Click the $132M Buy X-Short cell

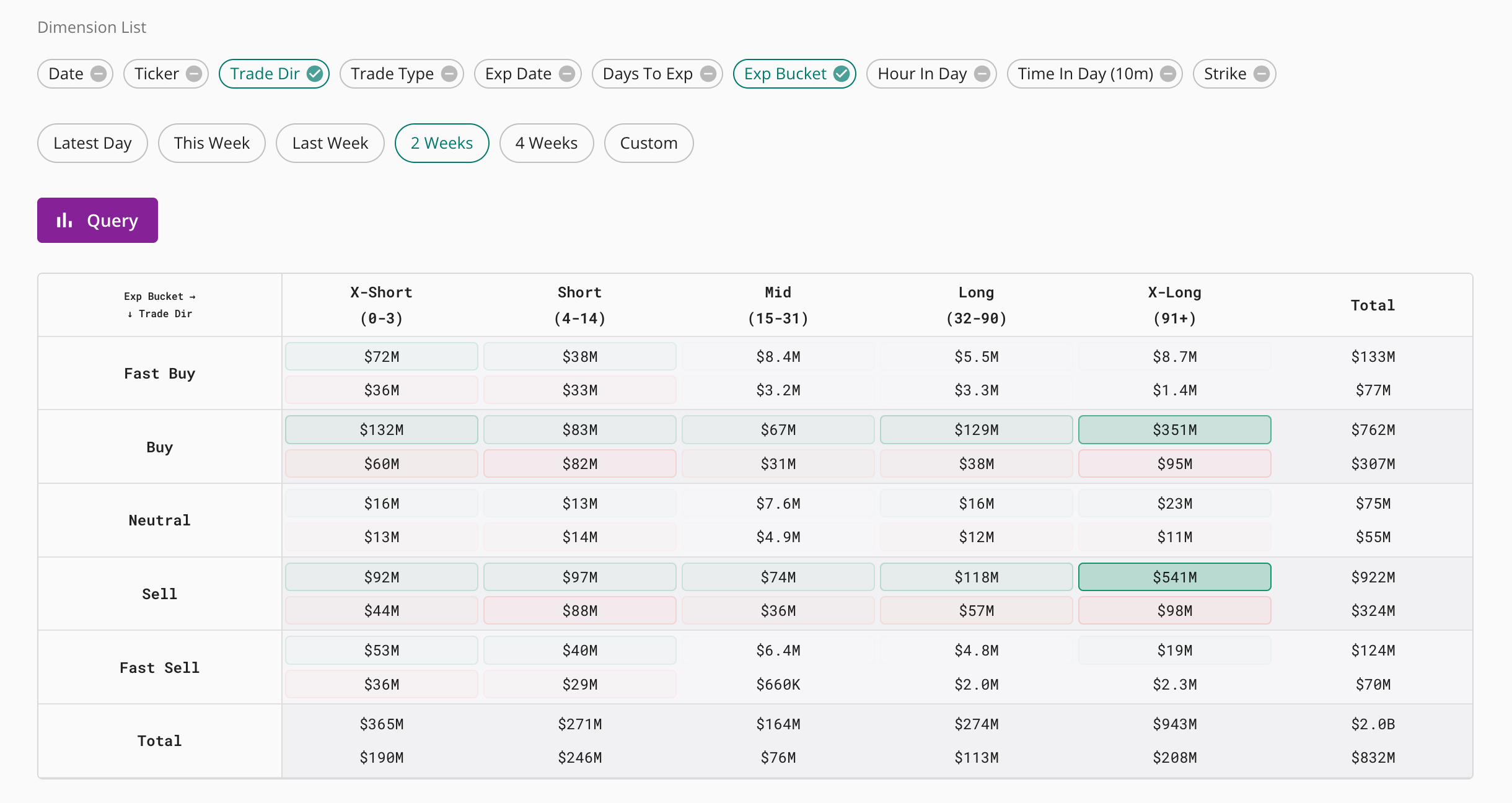tap(382, 430)
